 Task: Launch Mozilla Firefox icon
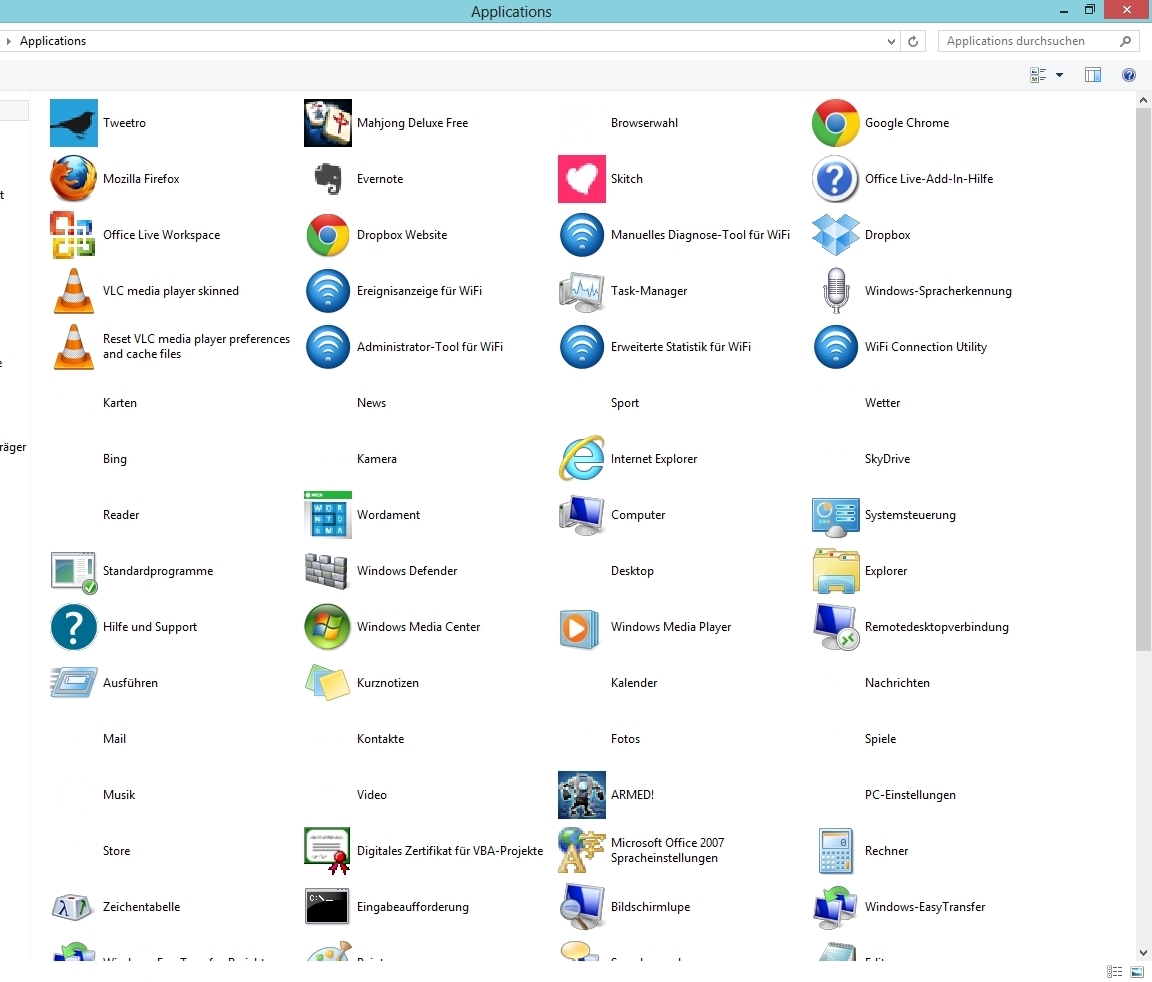[73, 178]
